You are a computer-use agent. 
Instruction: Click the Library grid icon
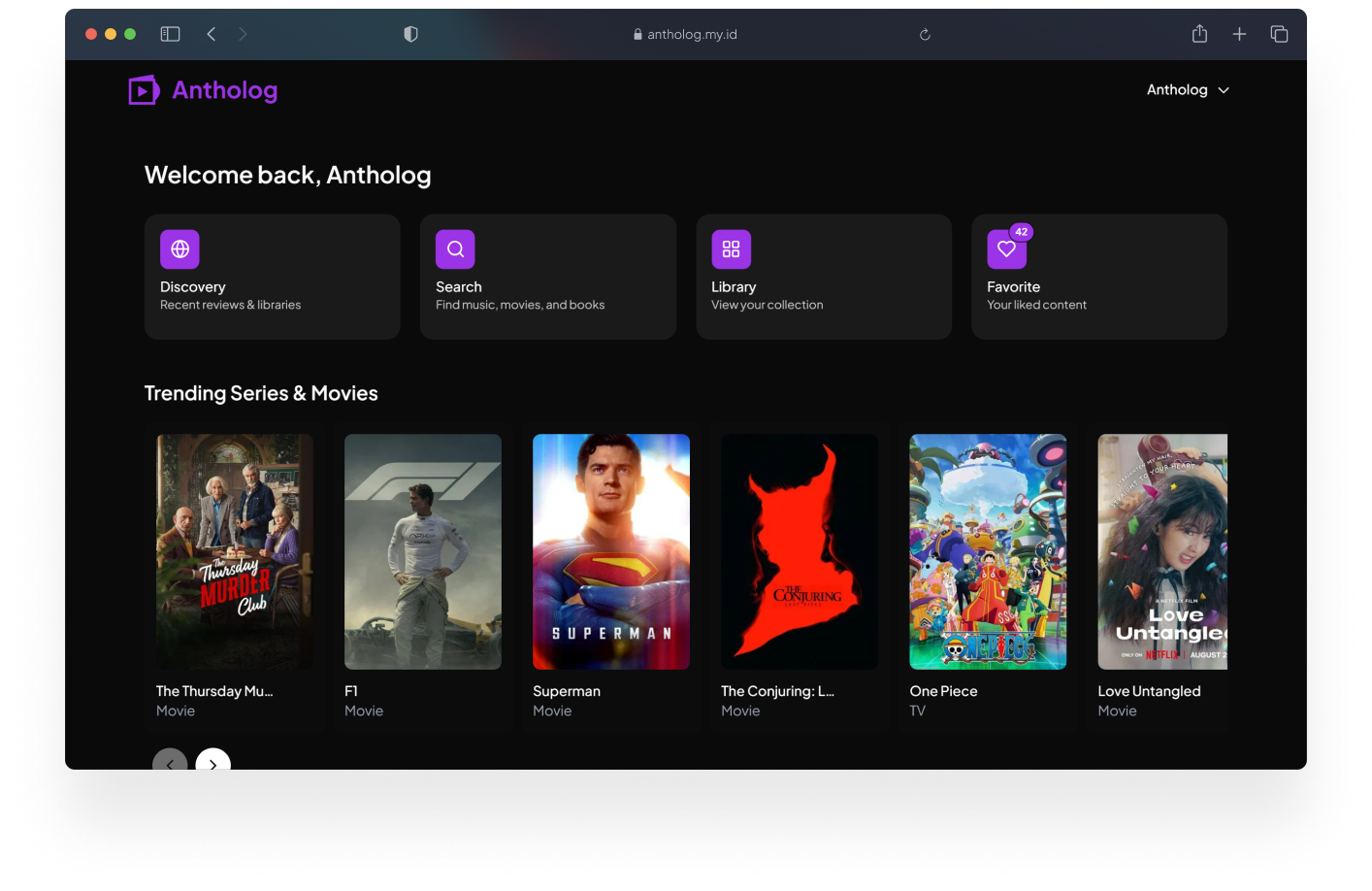click(x=731, y=249)
